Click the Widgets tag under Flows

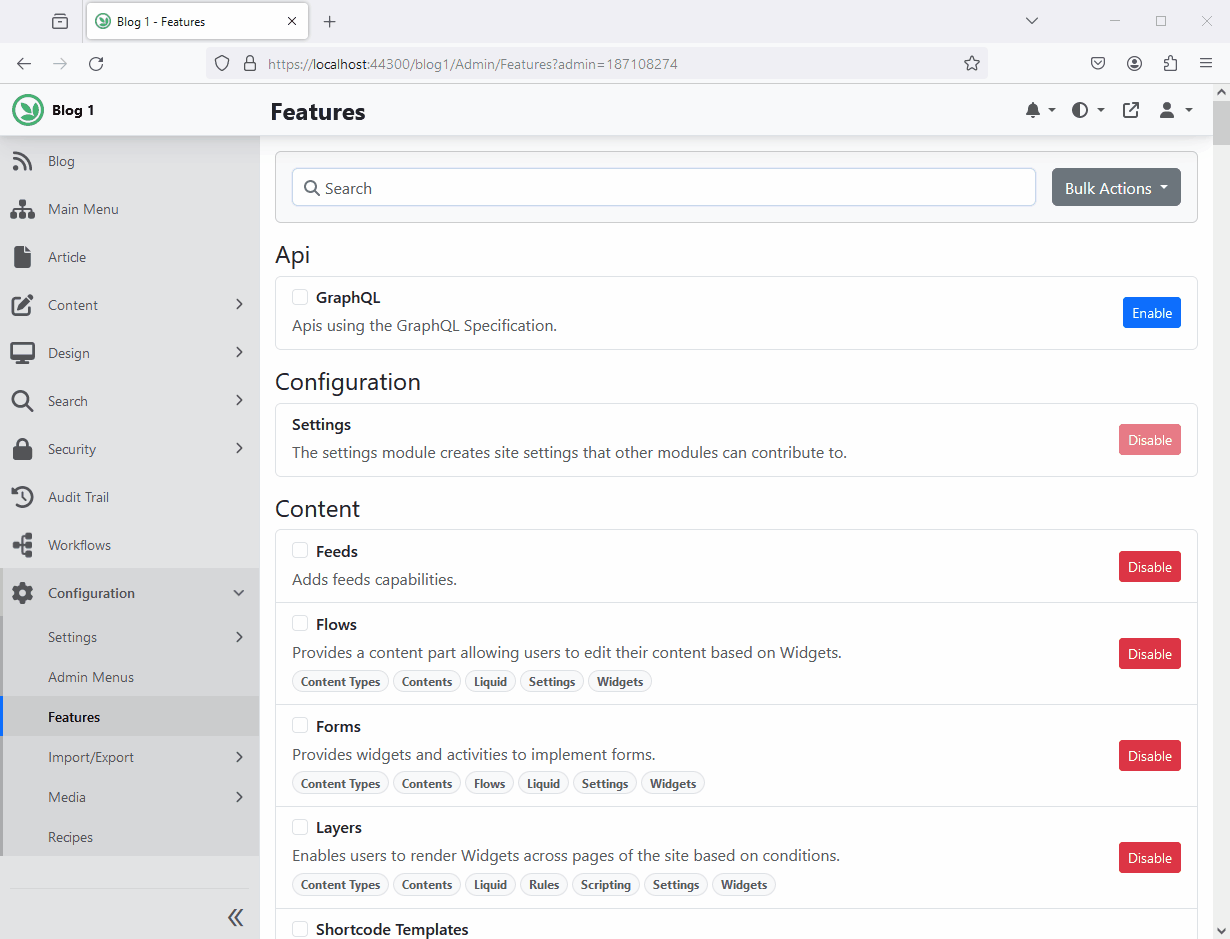tap(620, 682)
